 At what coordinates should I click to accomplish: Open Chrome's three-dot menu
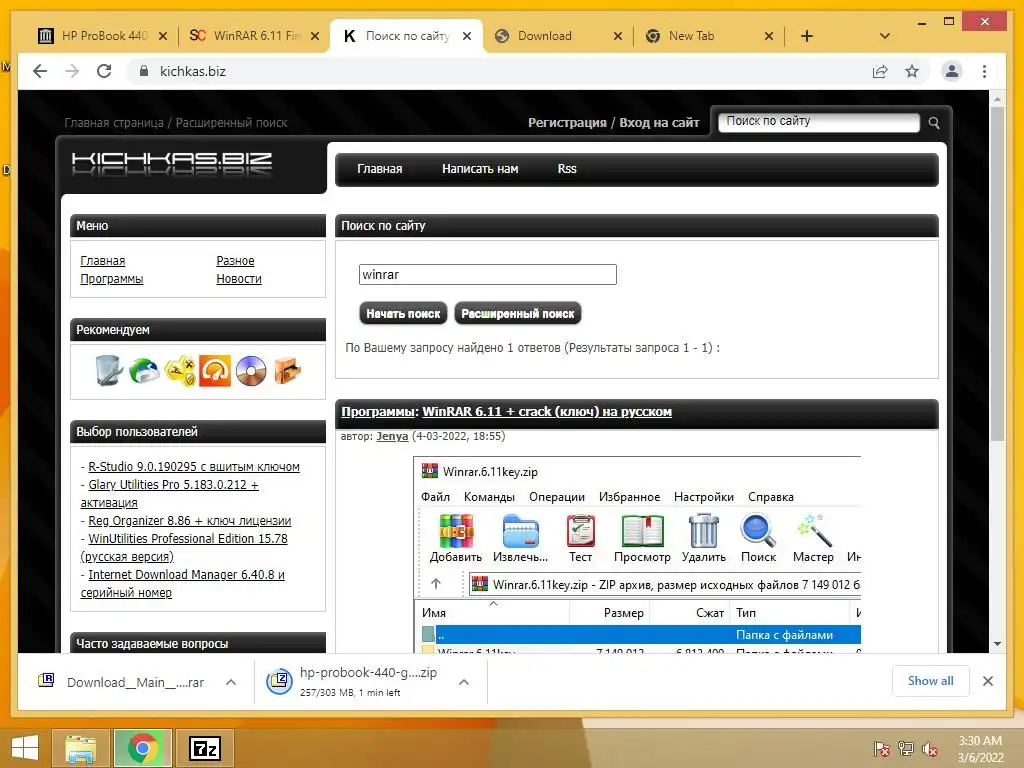point(984,71)
